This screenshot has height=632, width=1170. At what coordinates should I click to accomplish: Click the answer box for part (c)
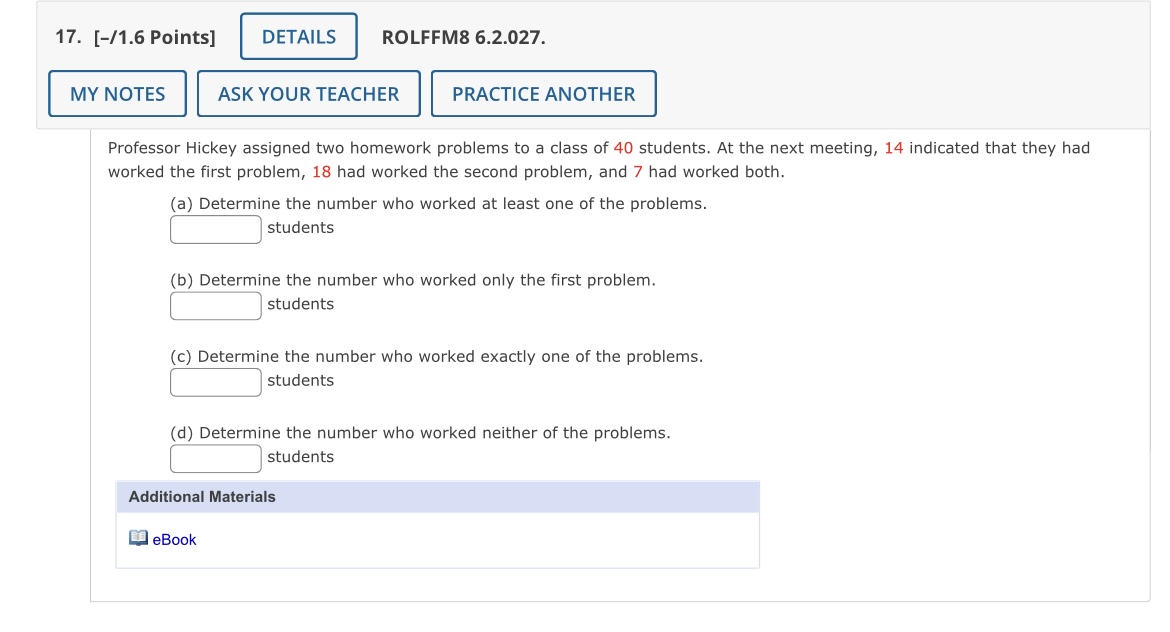[215, 381]
